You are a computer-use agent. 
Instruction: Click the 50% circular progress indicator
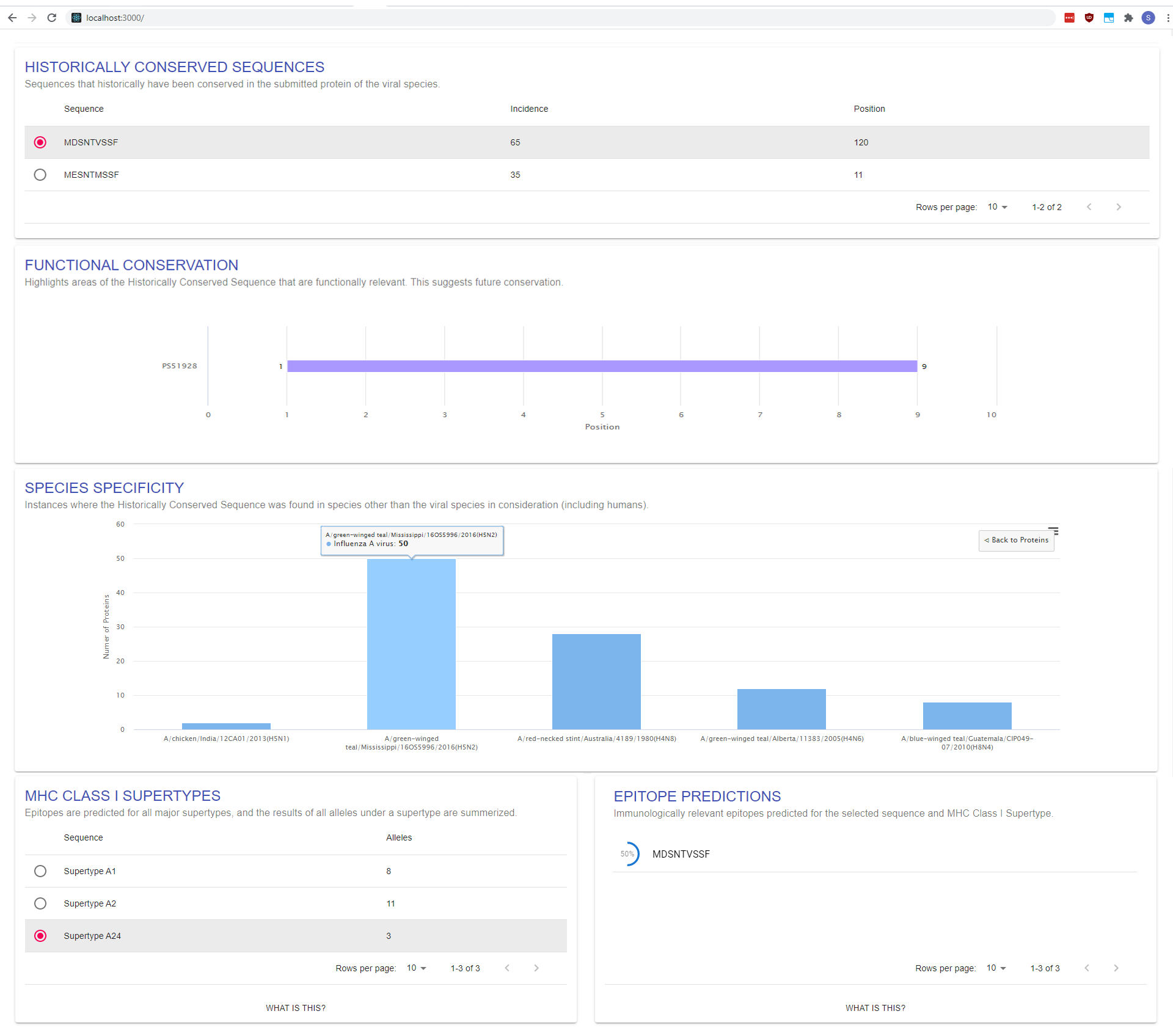click(627, 854)
